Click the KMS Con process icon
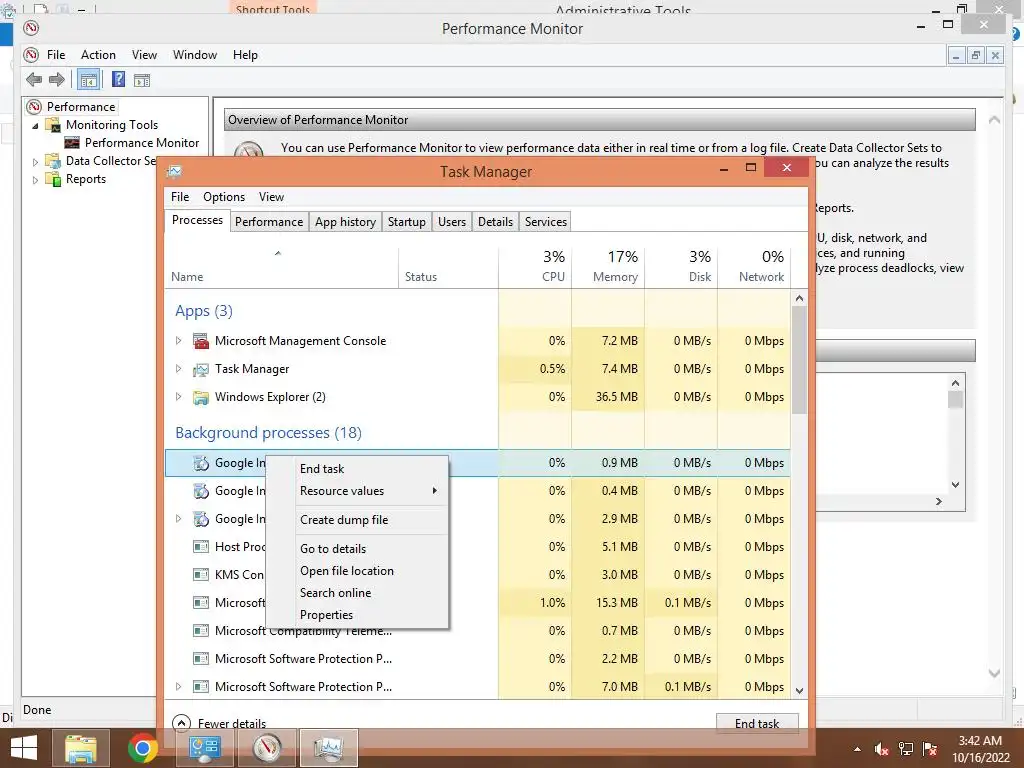This screenshot has height=768, width=1024. coord(200,575)
